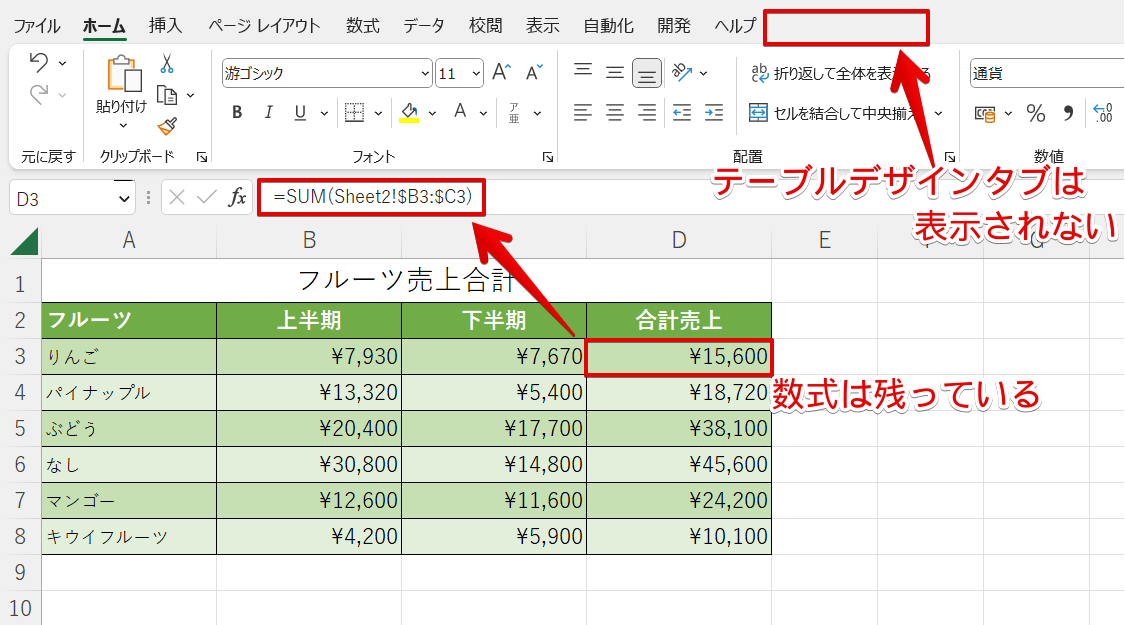
Task: Align cell content to top
Action: click(x=583, y=72)
